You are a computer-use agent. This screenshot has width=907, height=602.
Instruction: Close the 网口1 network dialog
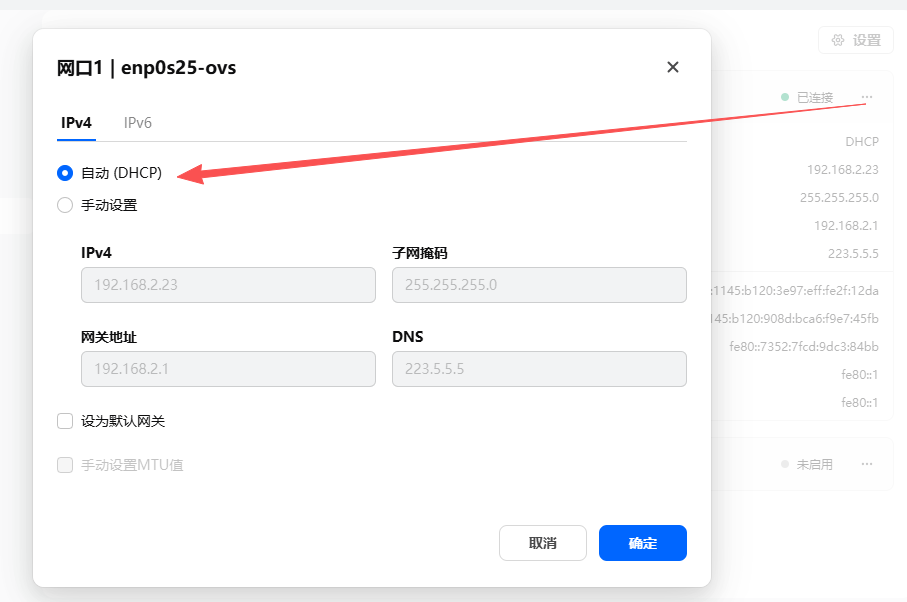[673, 67]
